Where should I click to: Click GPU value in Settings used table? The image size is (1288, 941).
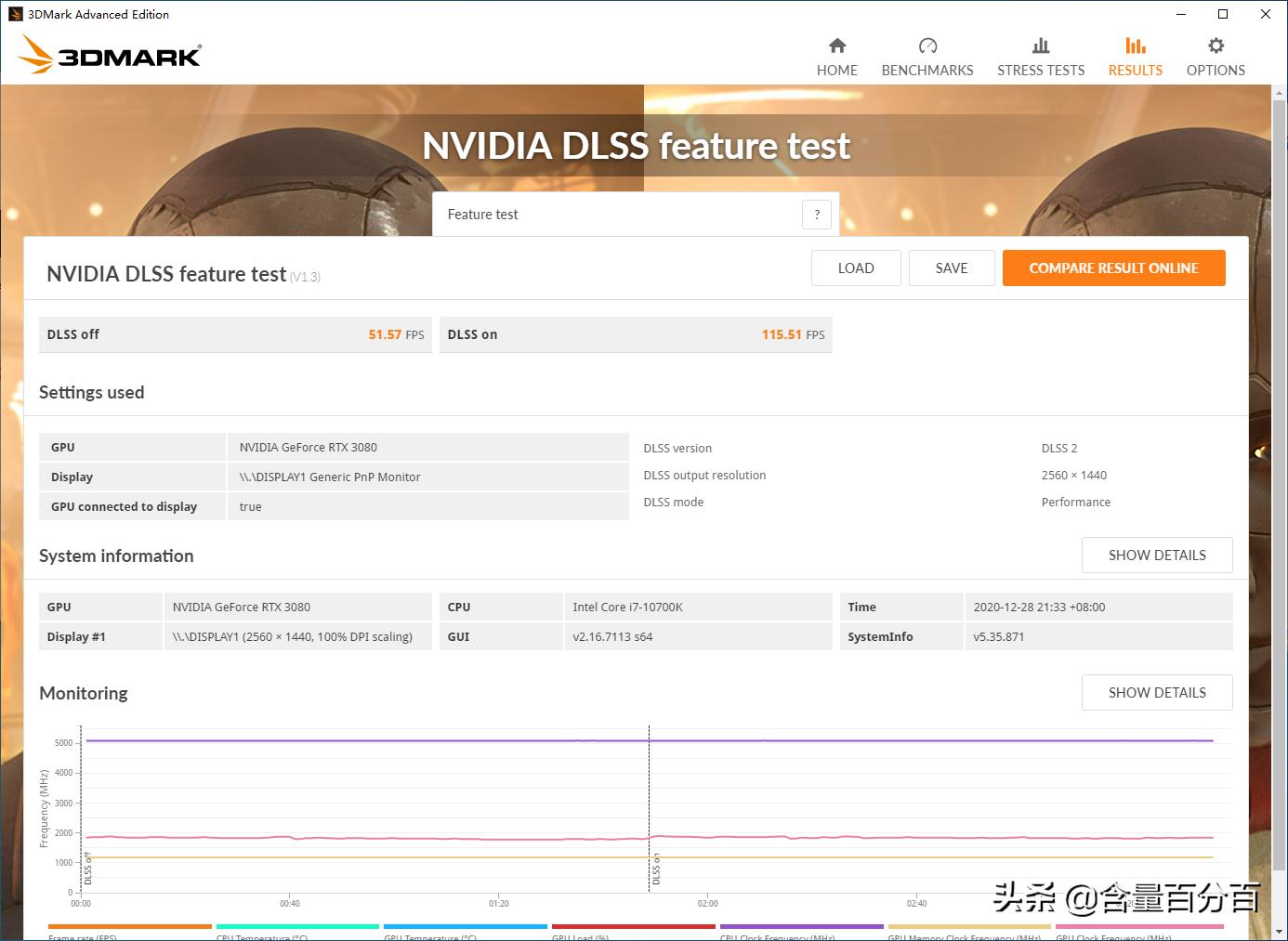(309, 447)
